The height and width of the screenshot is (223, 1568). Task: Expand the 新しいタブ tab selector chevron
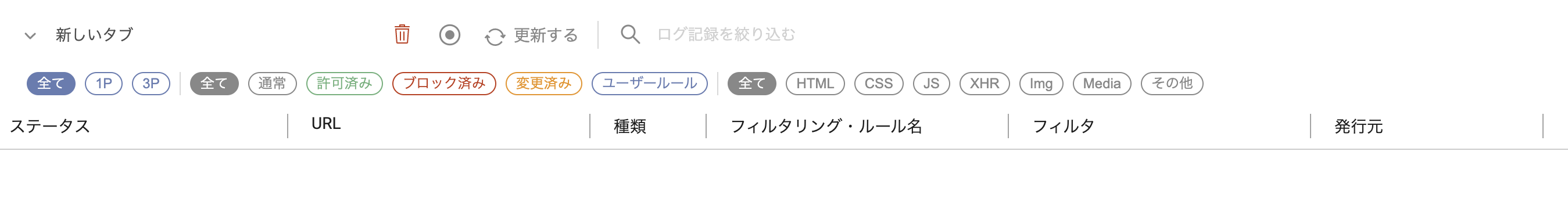tap(30, 36)
